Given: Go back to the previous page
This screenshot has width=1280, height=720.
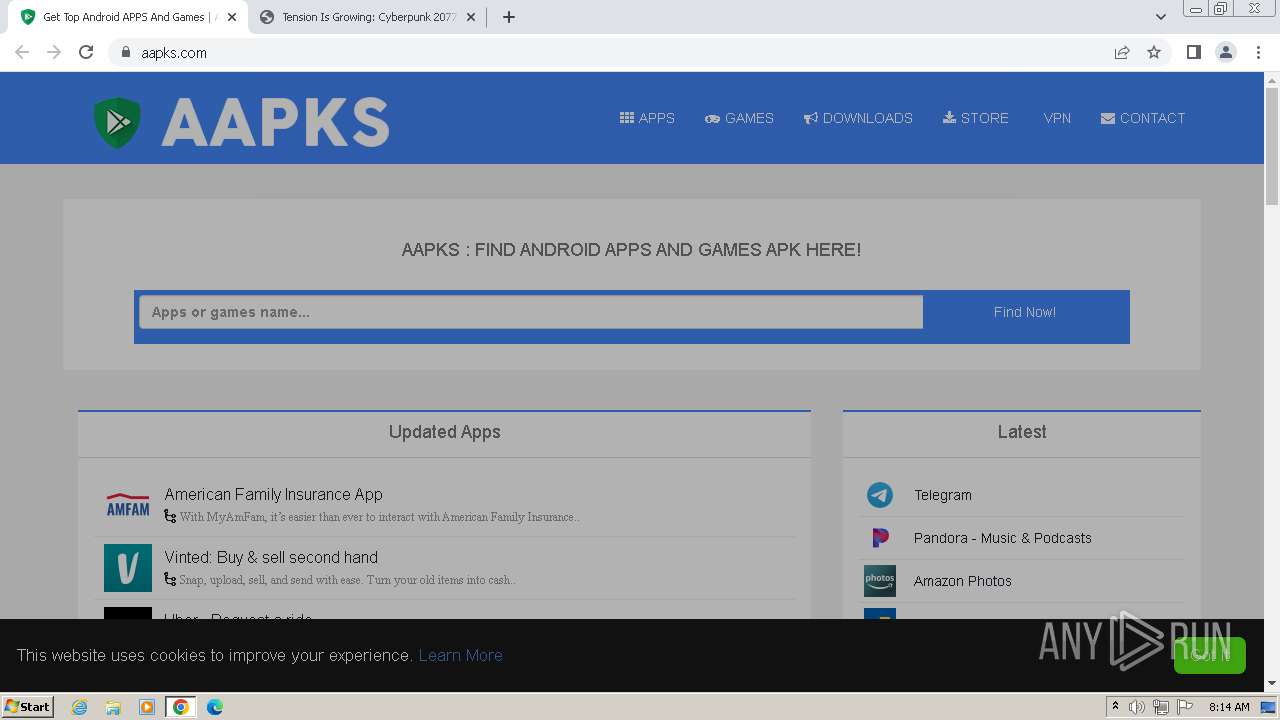Looking at the screenshot, I should pyautogui.click(x=22, y=52).
